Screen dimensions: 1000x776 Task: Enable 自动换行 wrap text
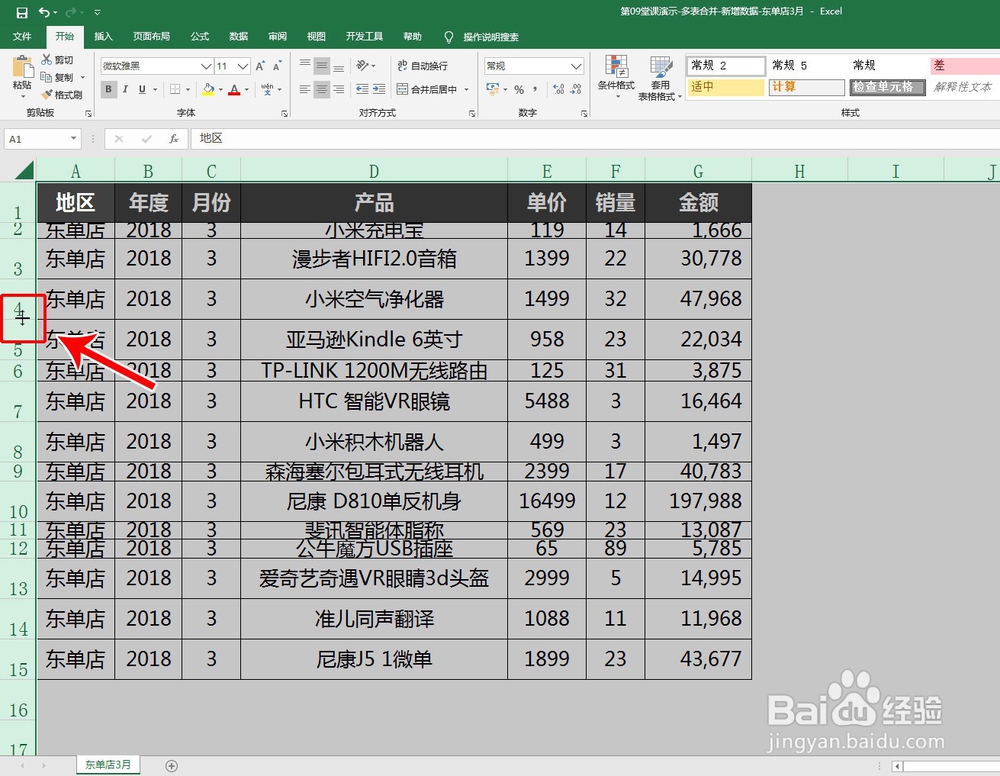tap(423, 66)
